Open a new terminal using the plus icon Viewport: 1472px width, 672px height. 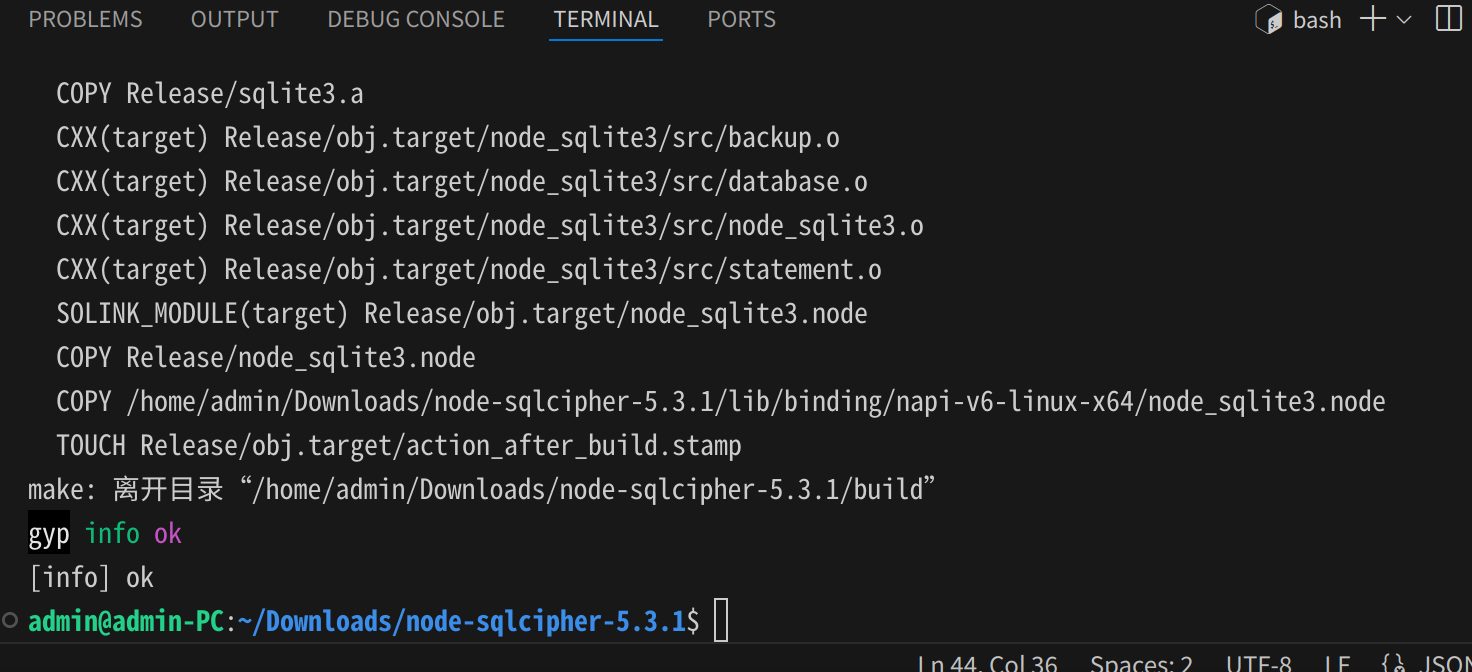1371,19
